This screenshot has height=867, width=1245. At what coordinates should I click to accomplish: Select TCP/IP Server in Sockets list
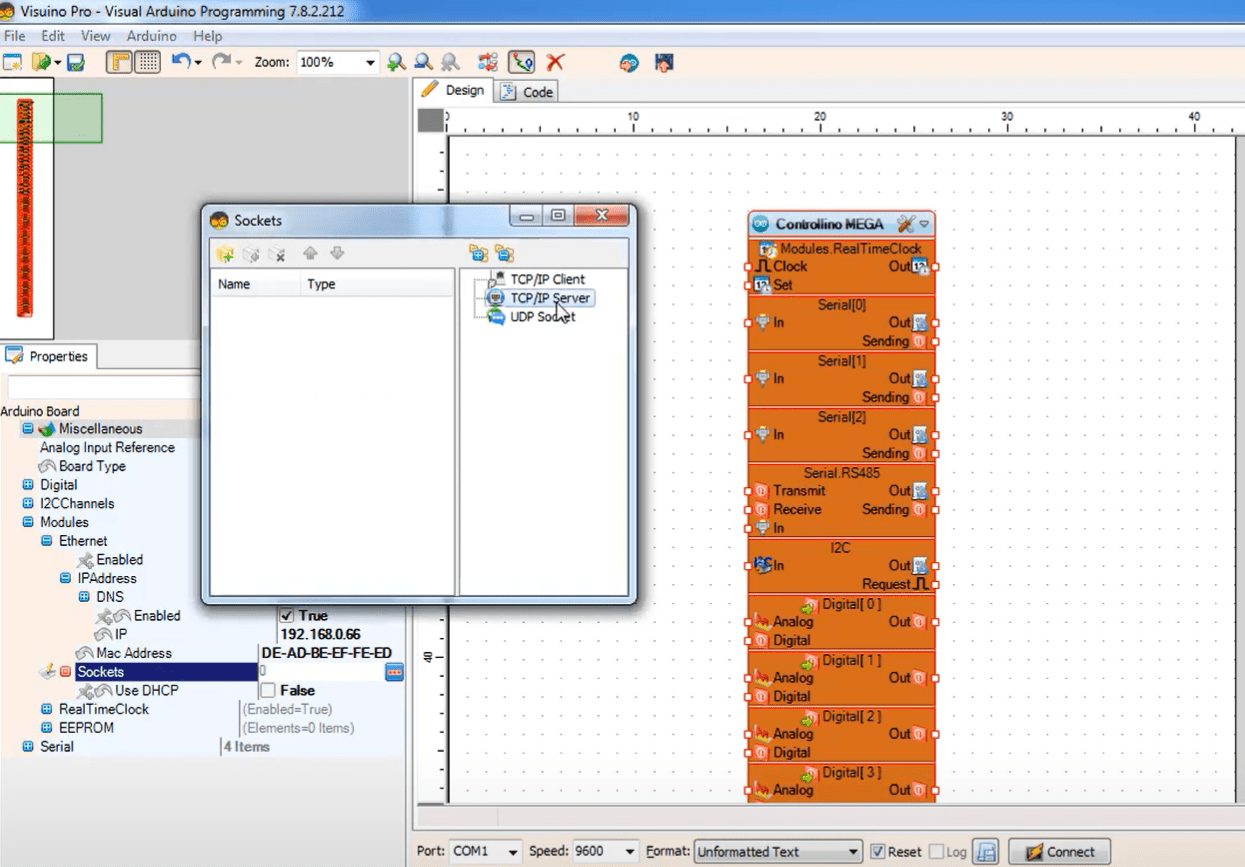click(x=550, y=298)
